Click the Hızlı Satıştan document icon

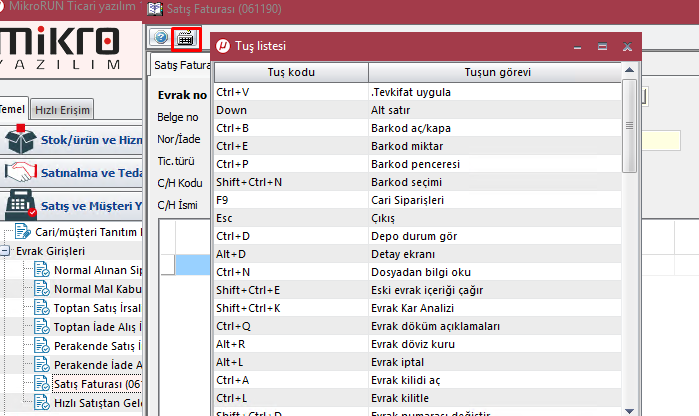tap(41, 401)
